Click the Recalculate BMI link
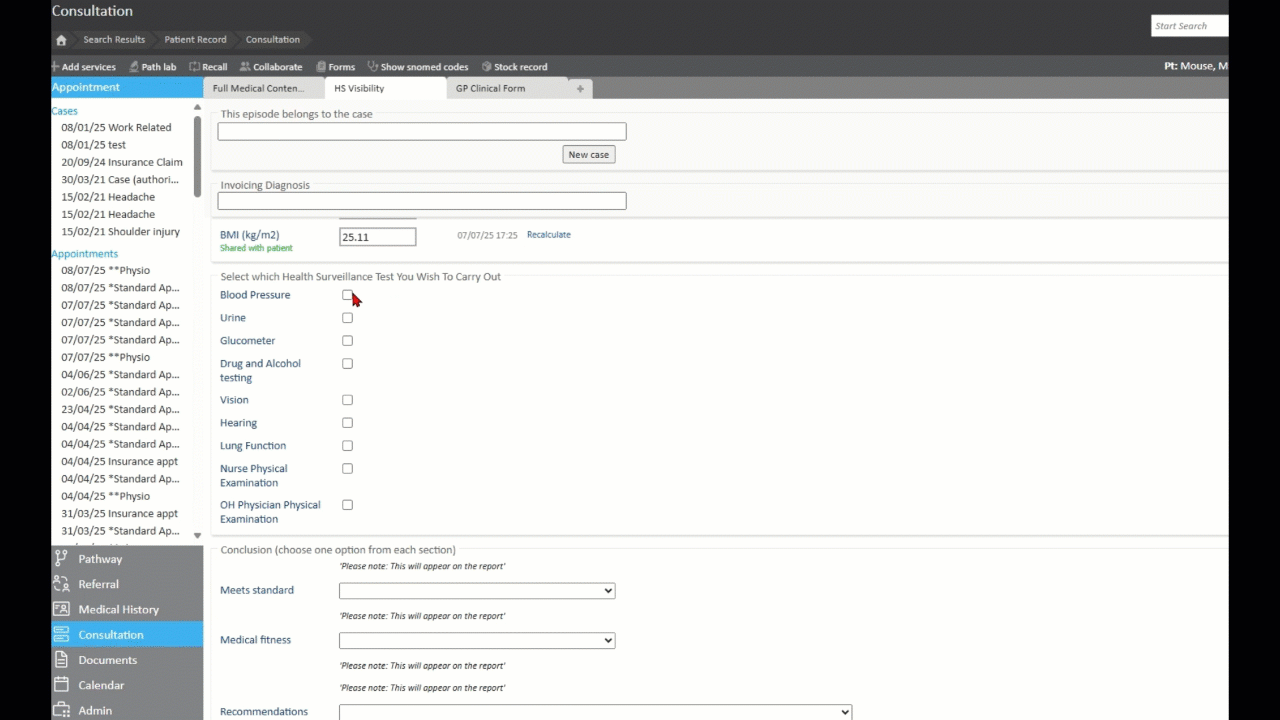Image resolution: width=1280 pixels, height=720 pixels. [x=548, y=235]
